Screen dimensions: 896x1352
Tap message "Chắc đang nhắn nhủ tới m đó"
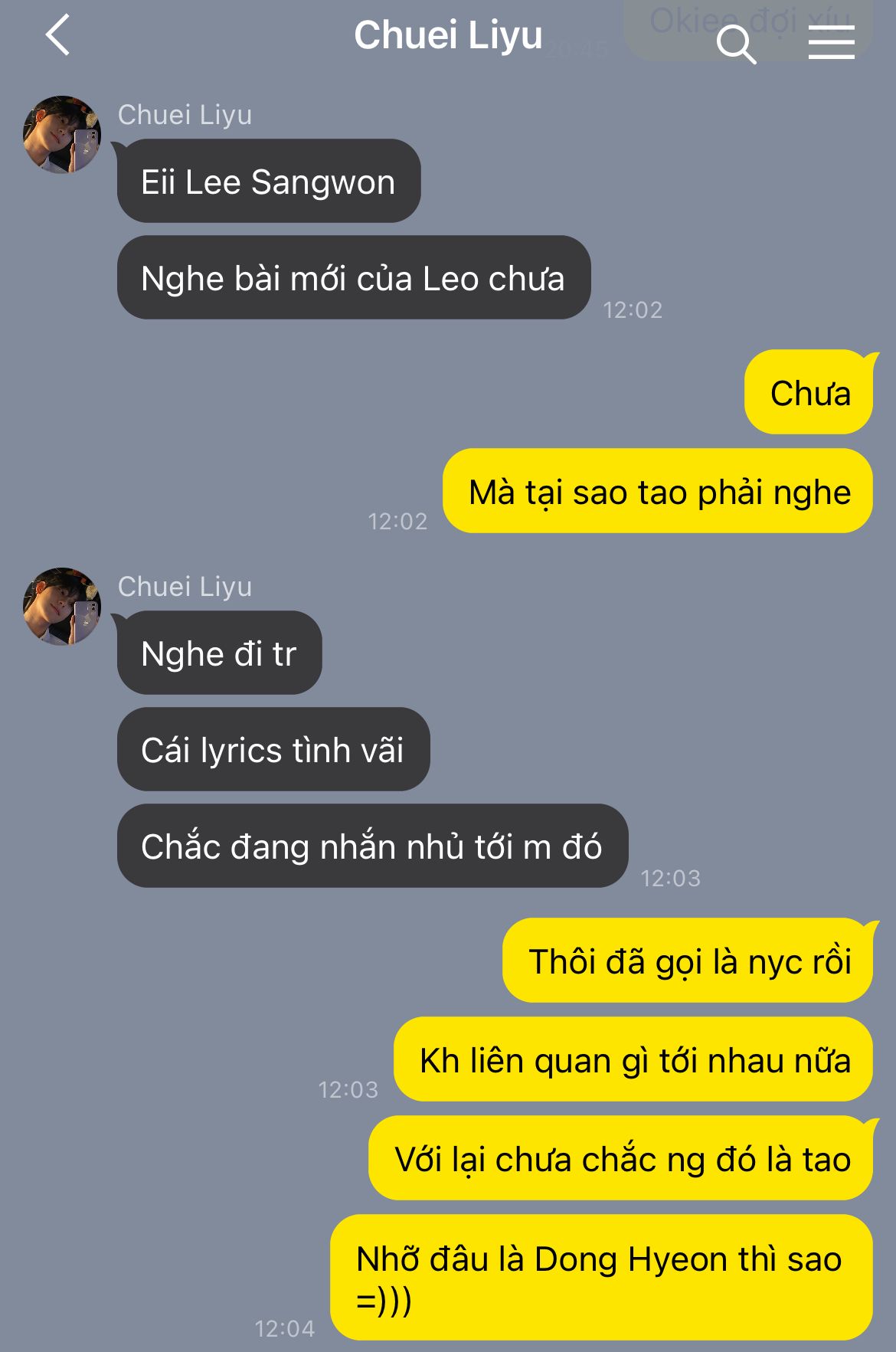[x=373, y=846]
